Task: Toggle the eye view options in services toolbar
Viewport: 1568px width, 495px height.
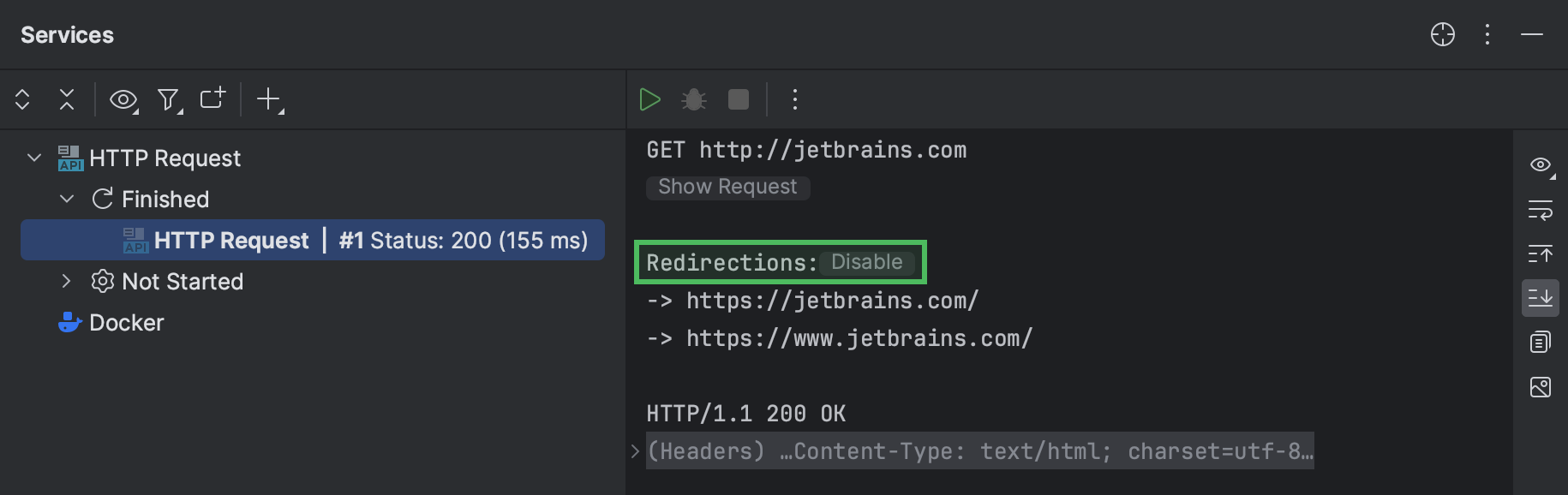Action: (123, 99)
